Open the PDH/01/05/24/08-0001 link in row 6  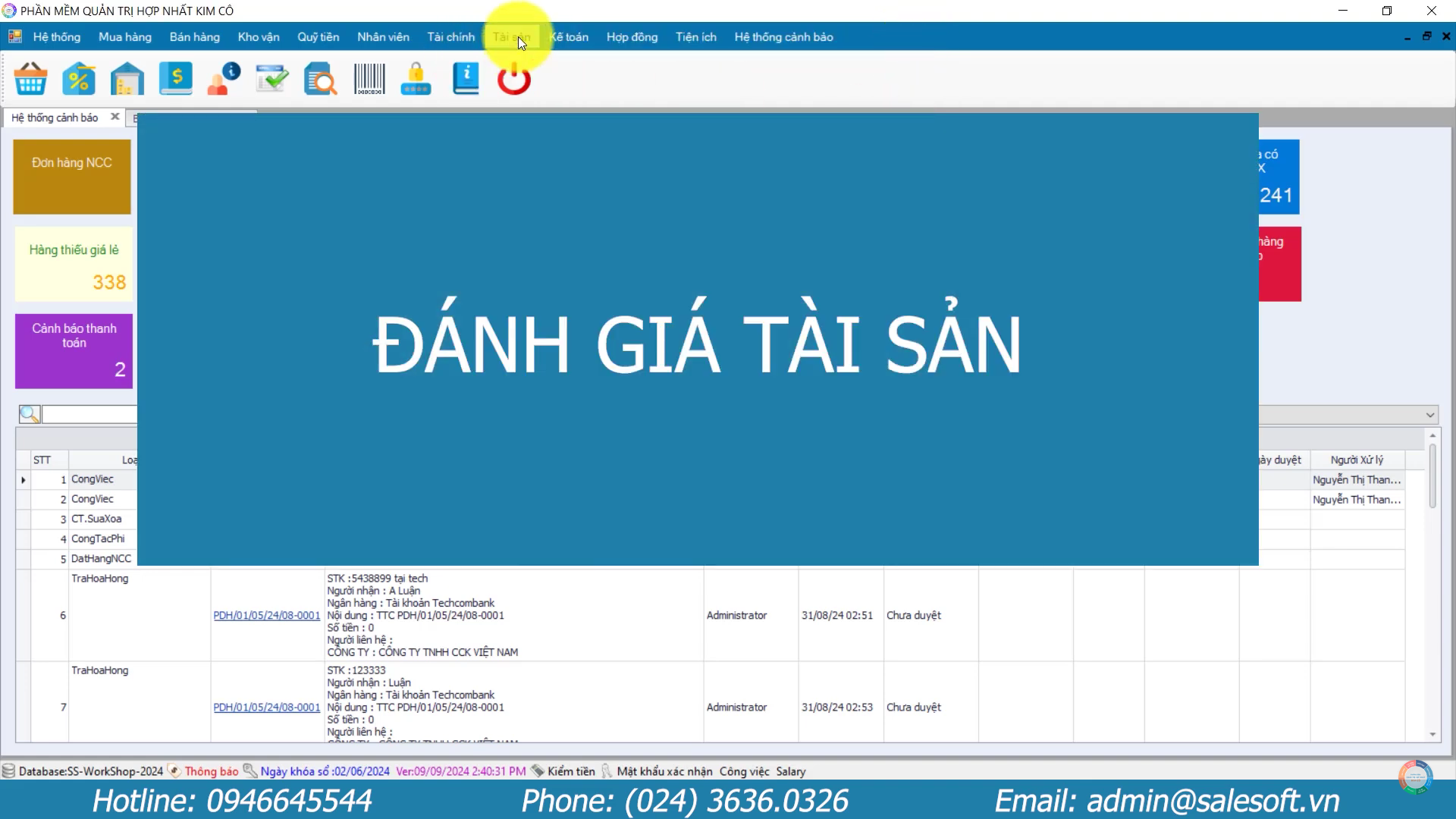point(267,615)
